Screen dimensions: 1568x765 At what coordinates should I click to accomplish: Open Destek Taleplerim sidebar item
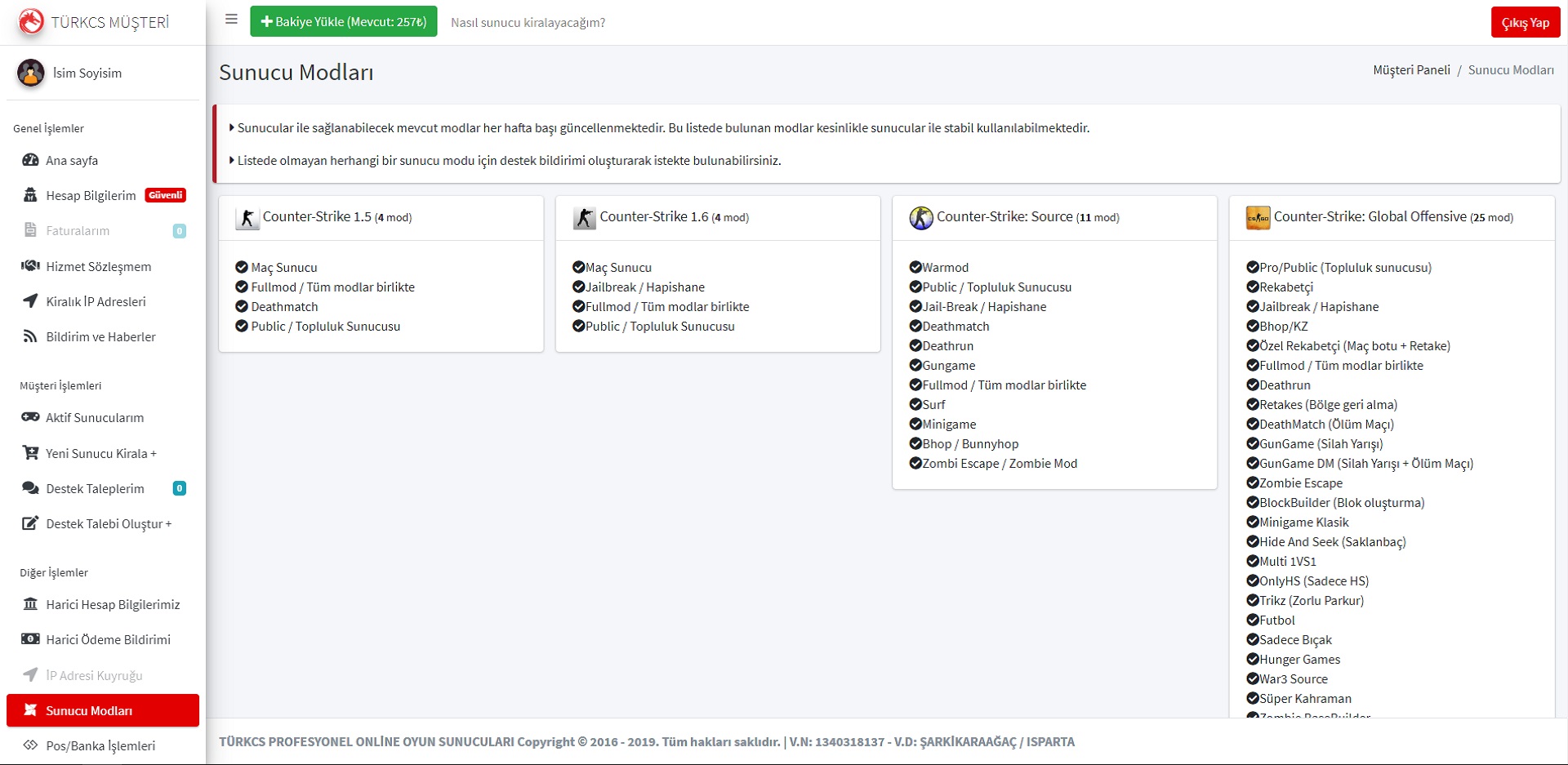click(95, 488)
